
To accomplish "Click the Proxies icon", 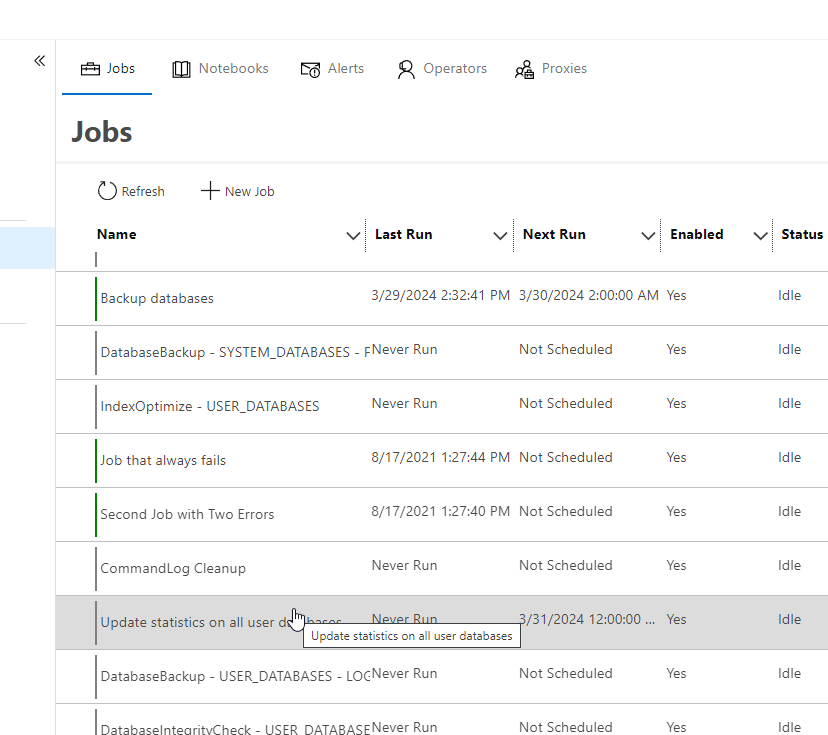I will click(x=524, y=69).
